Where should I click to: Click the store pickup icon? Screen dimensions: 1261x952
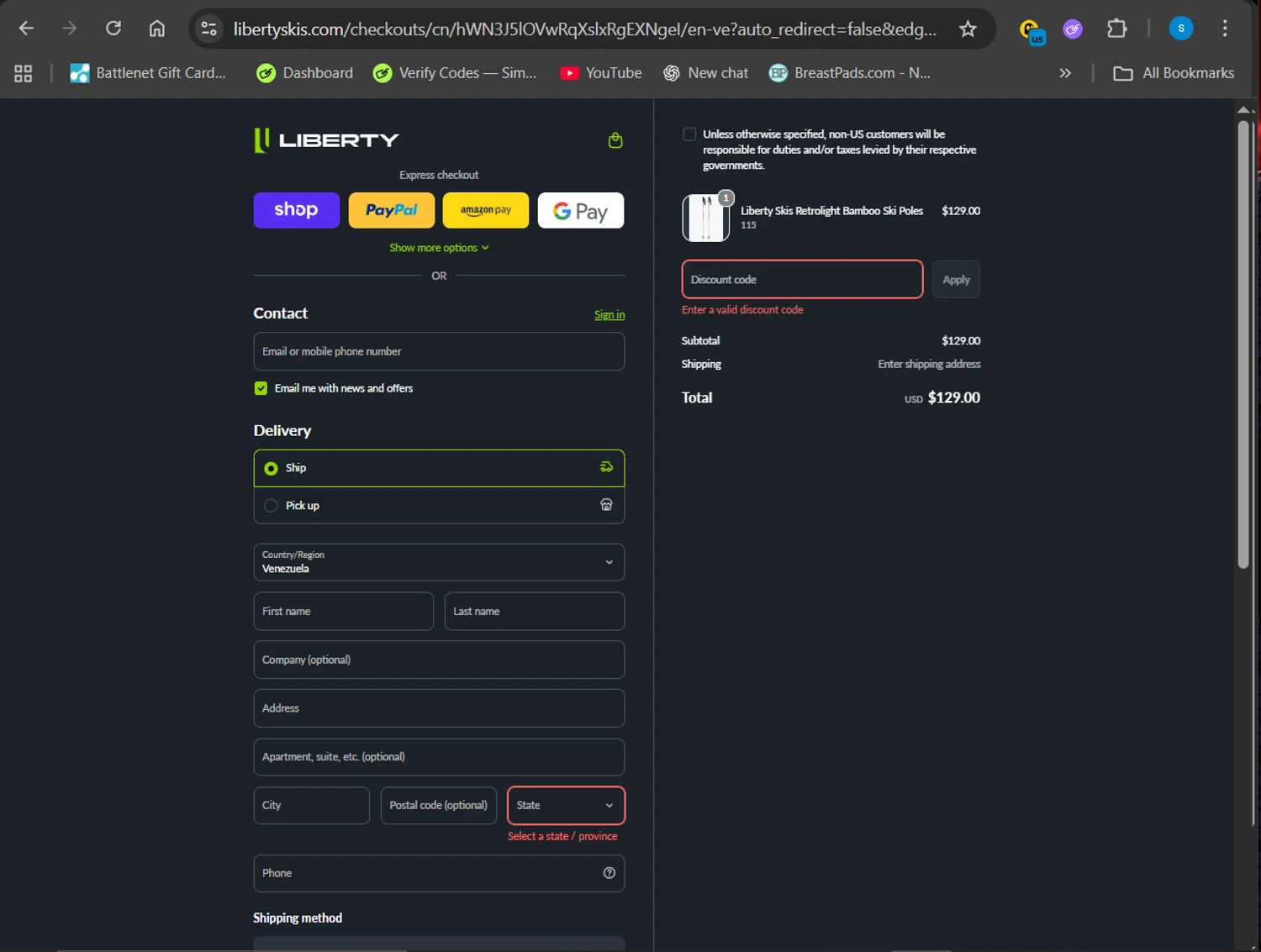[x=606, y=504]
